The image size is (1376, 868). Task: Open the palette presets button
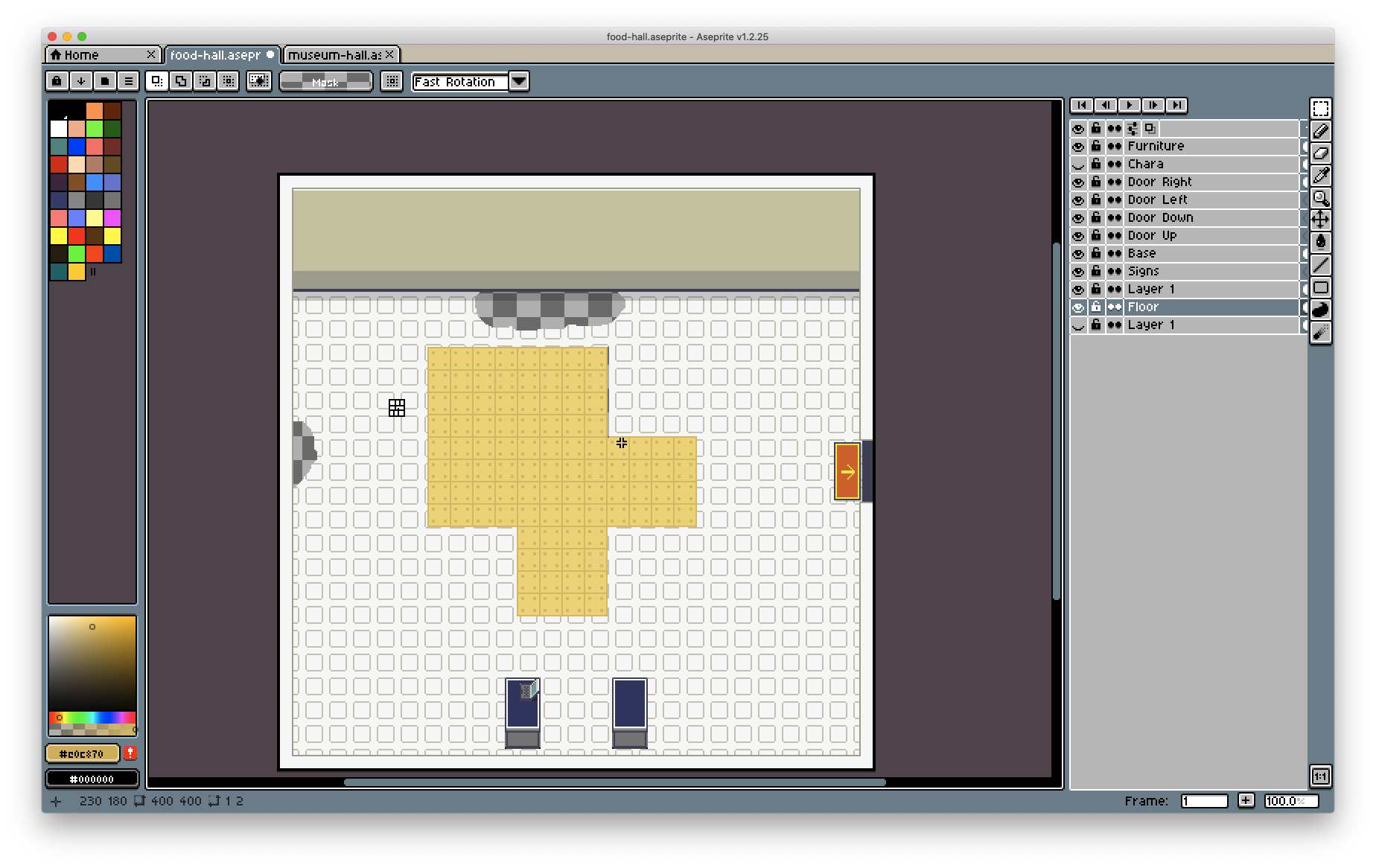104,81
